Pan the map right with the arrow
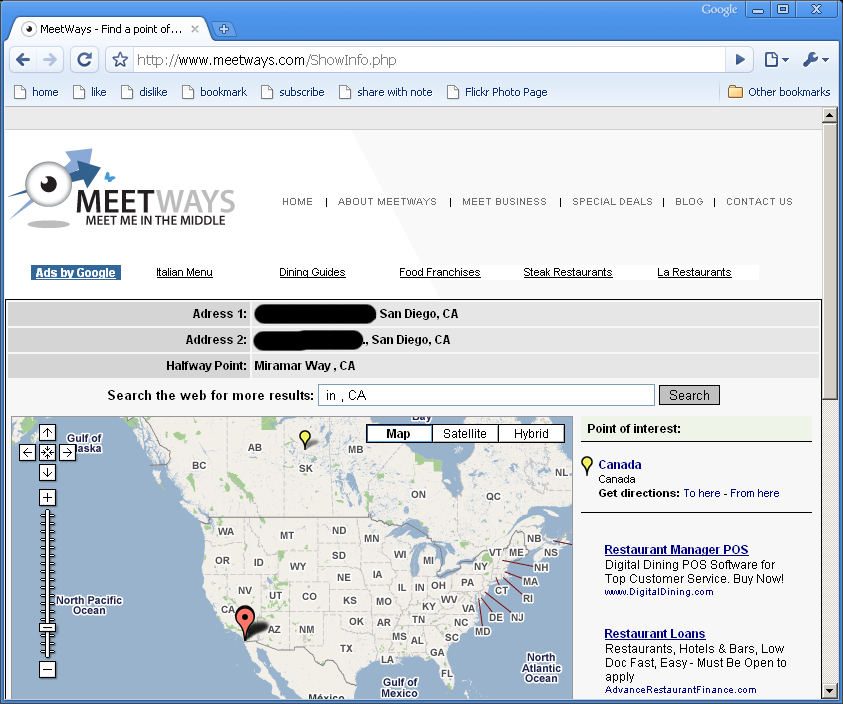 67,452
